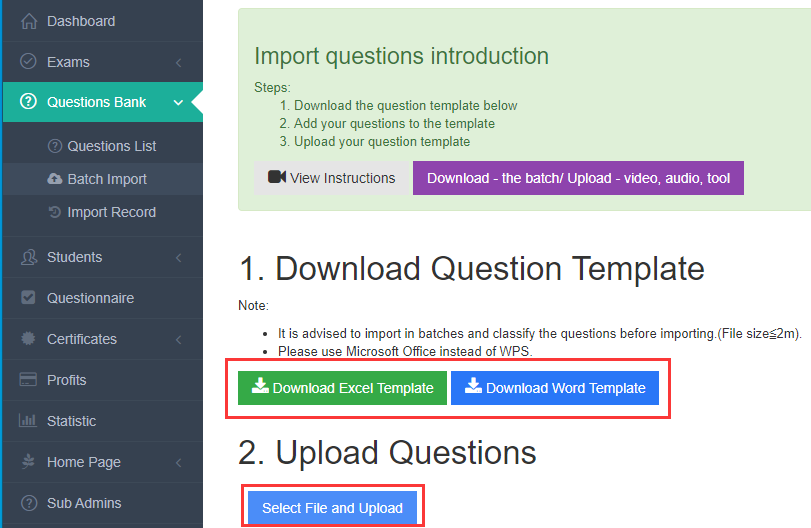Click the video camera icon in View Instructions
The width and height of the screenshot is (811, 528).
coord(277,177)
